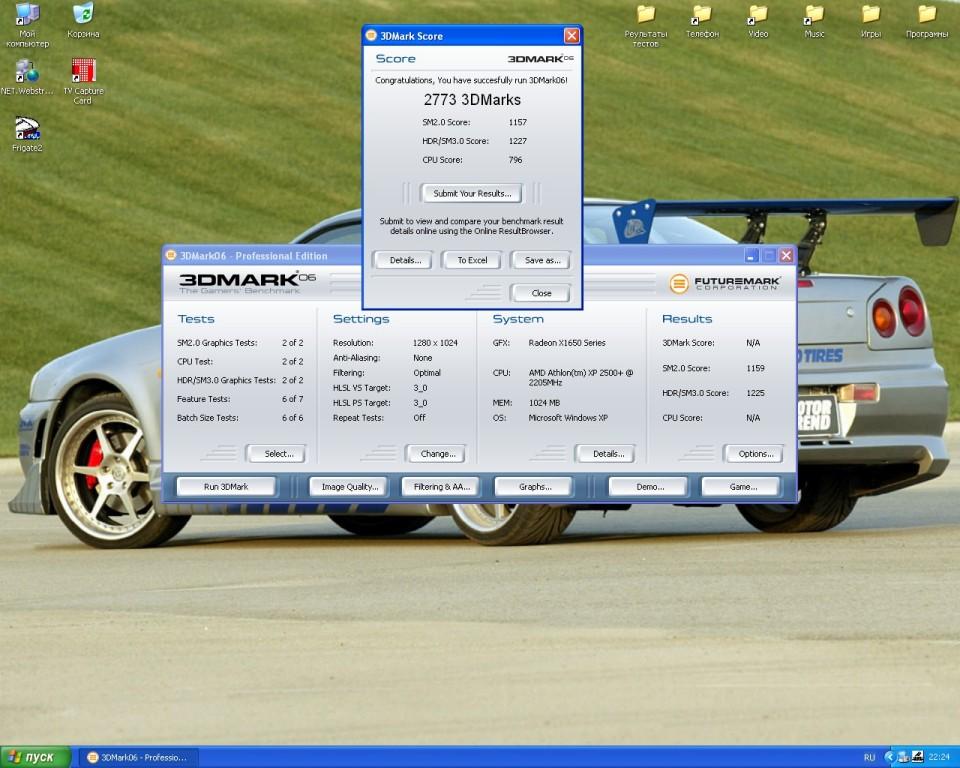Select the TV Capture Card desktop icon
The height and width of the screenshot is (768, 960).
(x=83, y=81)
